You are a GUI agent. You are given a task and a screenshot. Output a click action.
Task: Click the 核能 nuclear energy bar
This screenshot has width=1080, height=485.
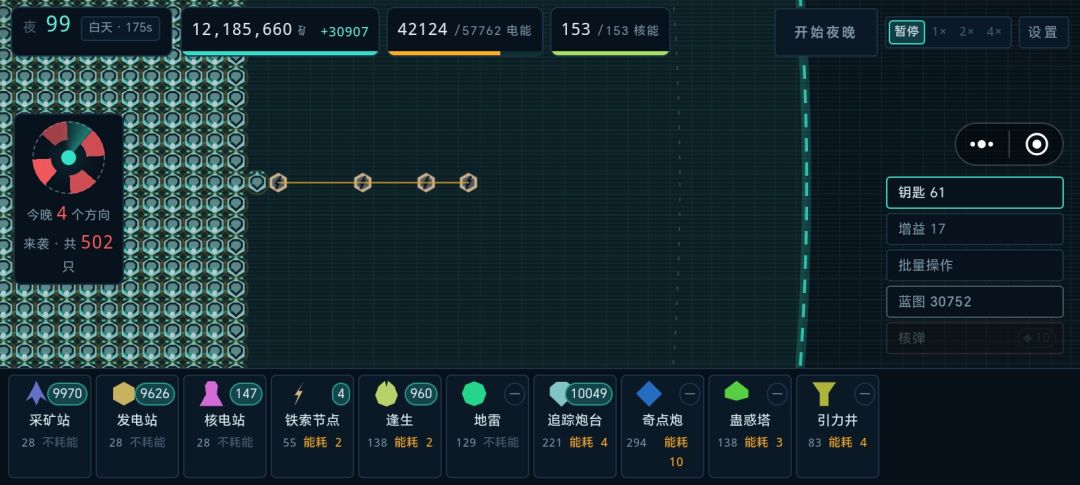pos(610,52)
